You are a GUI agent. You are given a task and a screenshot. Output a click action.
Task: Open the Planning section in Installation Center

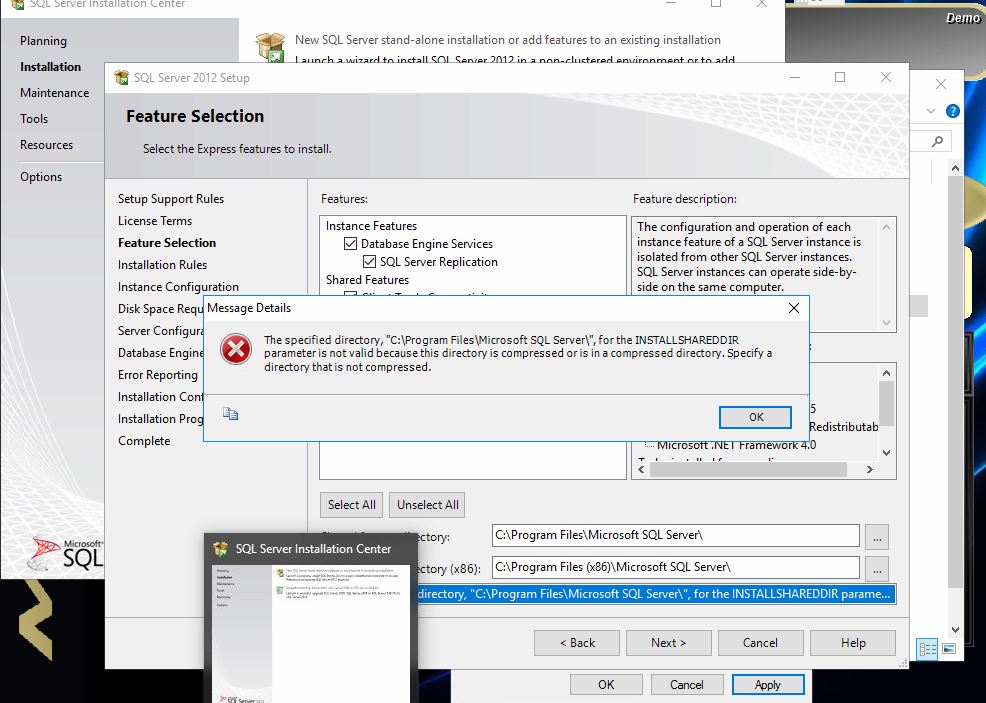point(43,41)
